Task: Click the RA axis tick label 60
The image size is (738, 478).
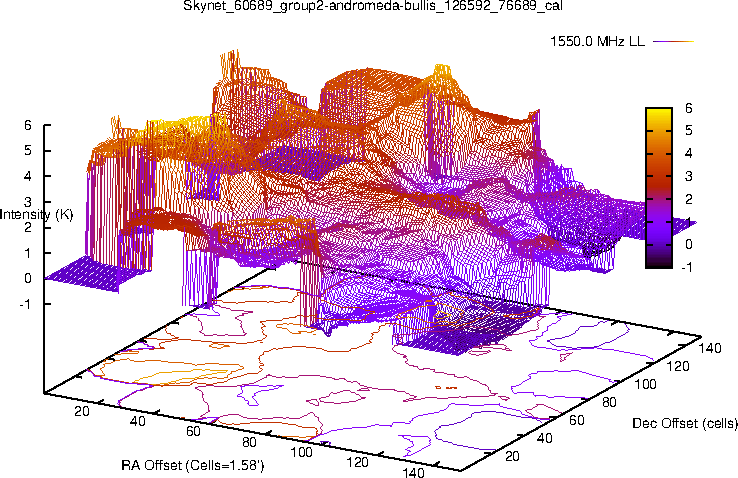Action: point(193,431)
